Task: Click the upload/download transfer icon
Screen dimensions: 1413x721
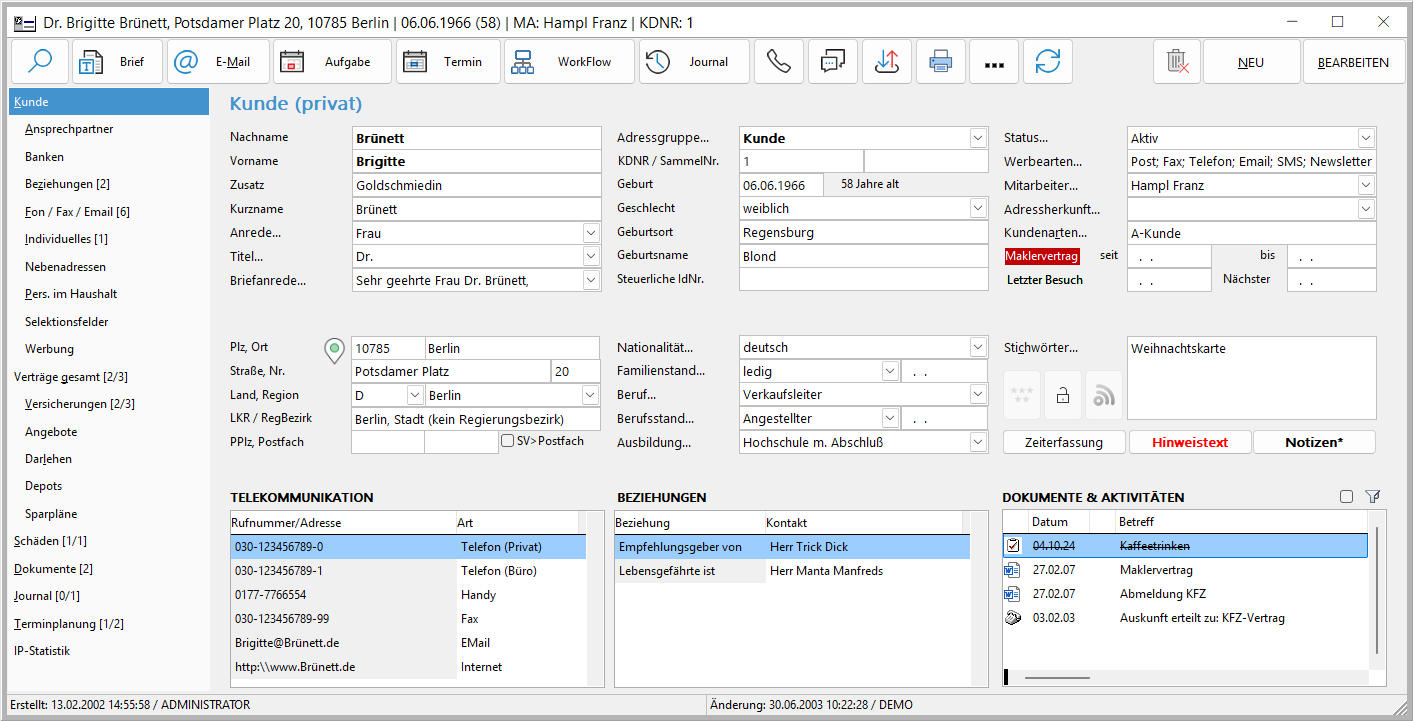Action: pyautogui.click(x=886, y=62)
